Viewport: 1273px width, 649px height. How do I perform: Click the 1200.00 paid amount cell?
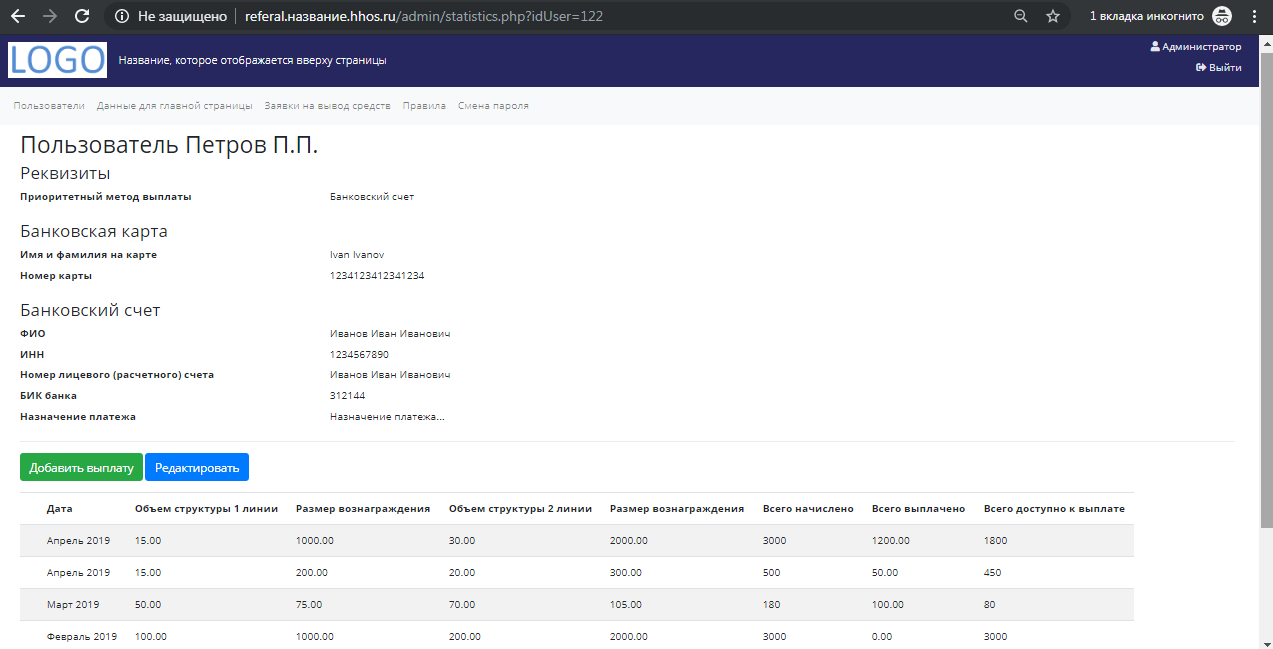pos(891,541)
